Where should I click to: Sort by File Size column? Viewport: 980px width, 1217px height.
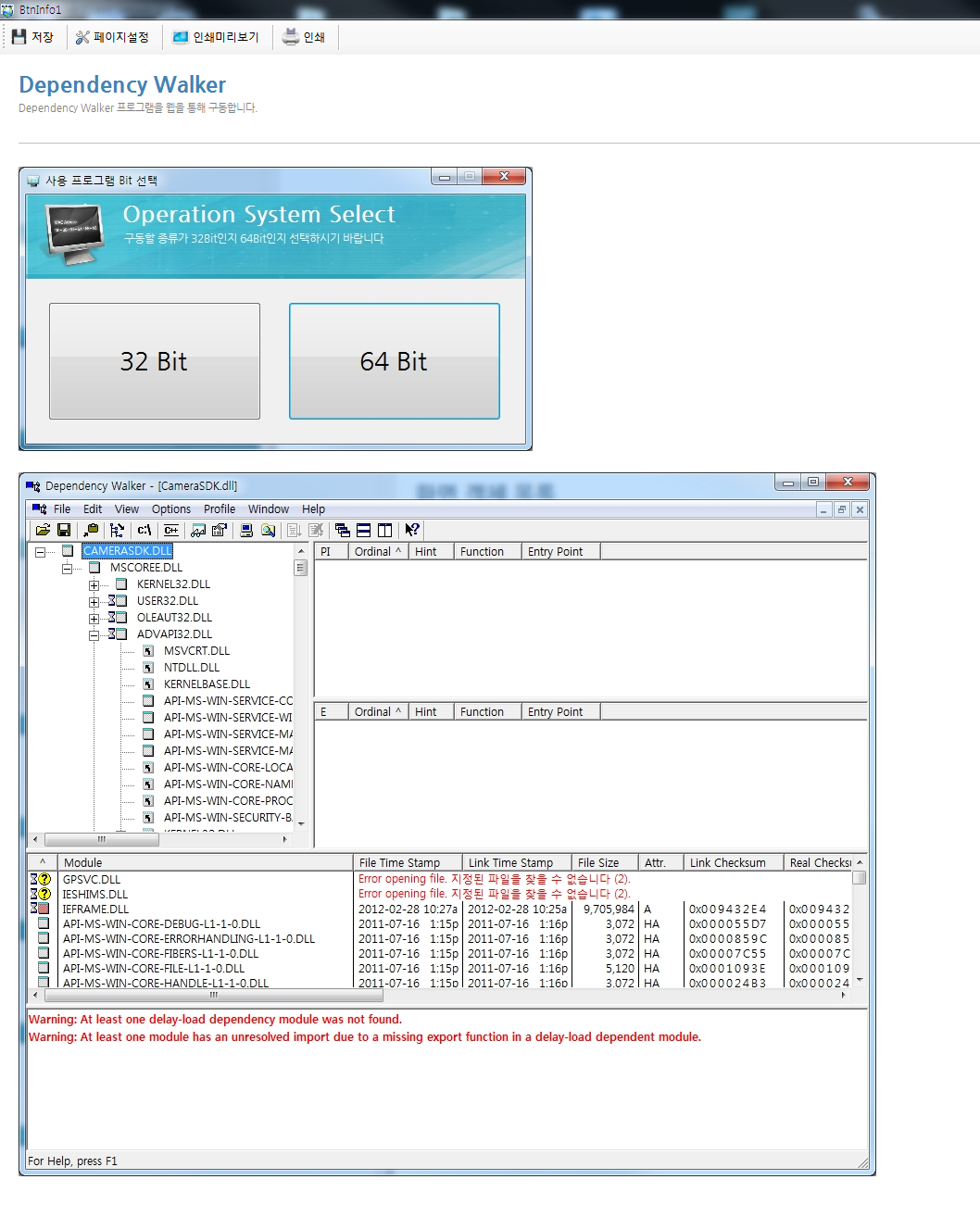point(605,862)
